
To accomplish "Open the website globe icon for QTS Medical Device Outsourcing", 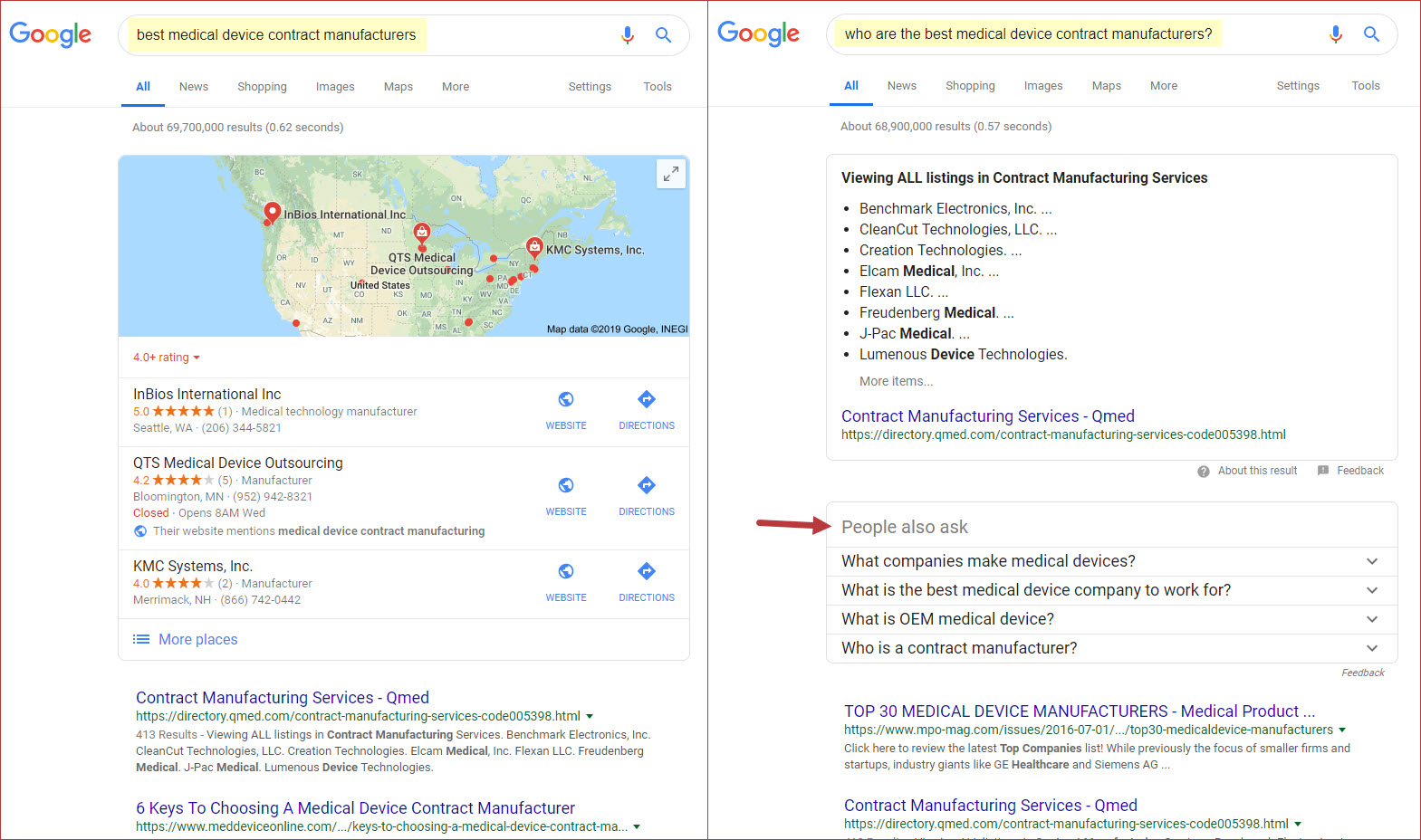I will coord(566,485).
